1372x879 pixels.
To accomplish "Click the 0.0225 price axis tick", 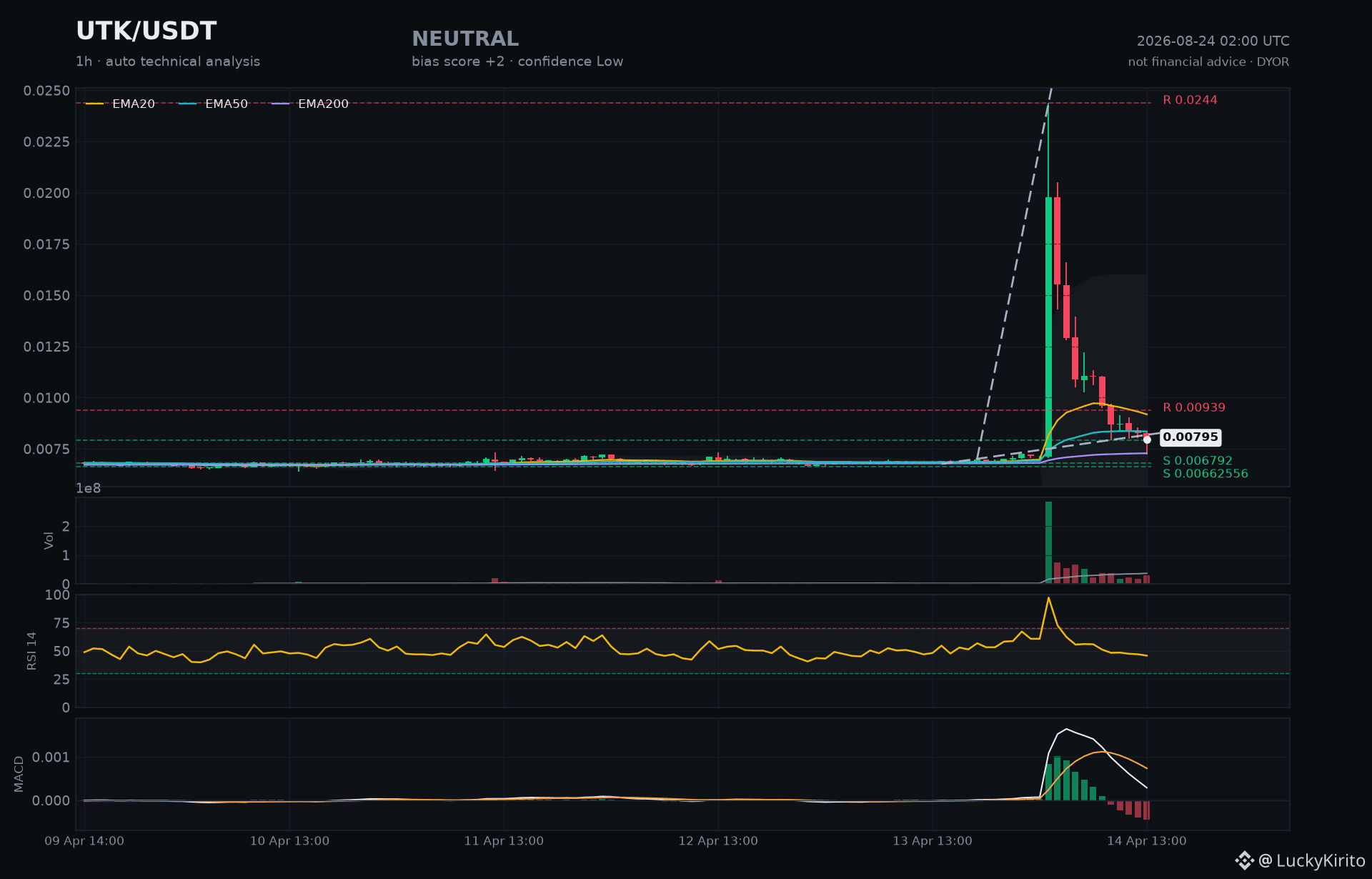I will point(46,142).
